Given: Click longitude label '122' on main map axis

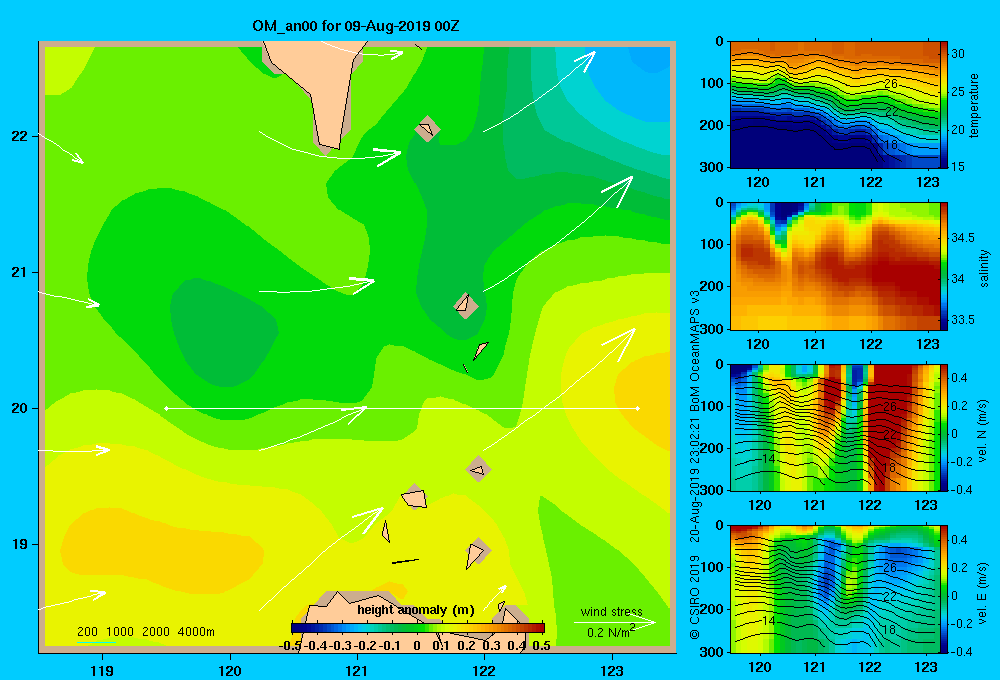Looking at the screenshot, I should [485, 670].
